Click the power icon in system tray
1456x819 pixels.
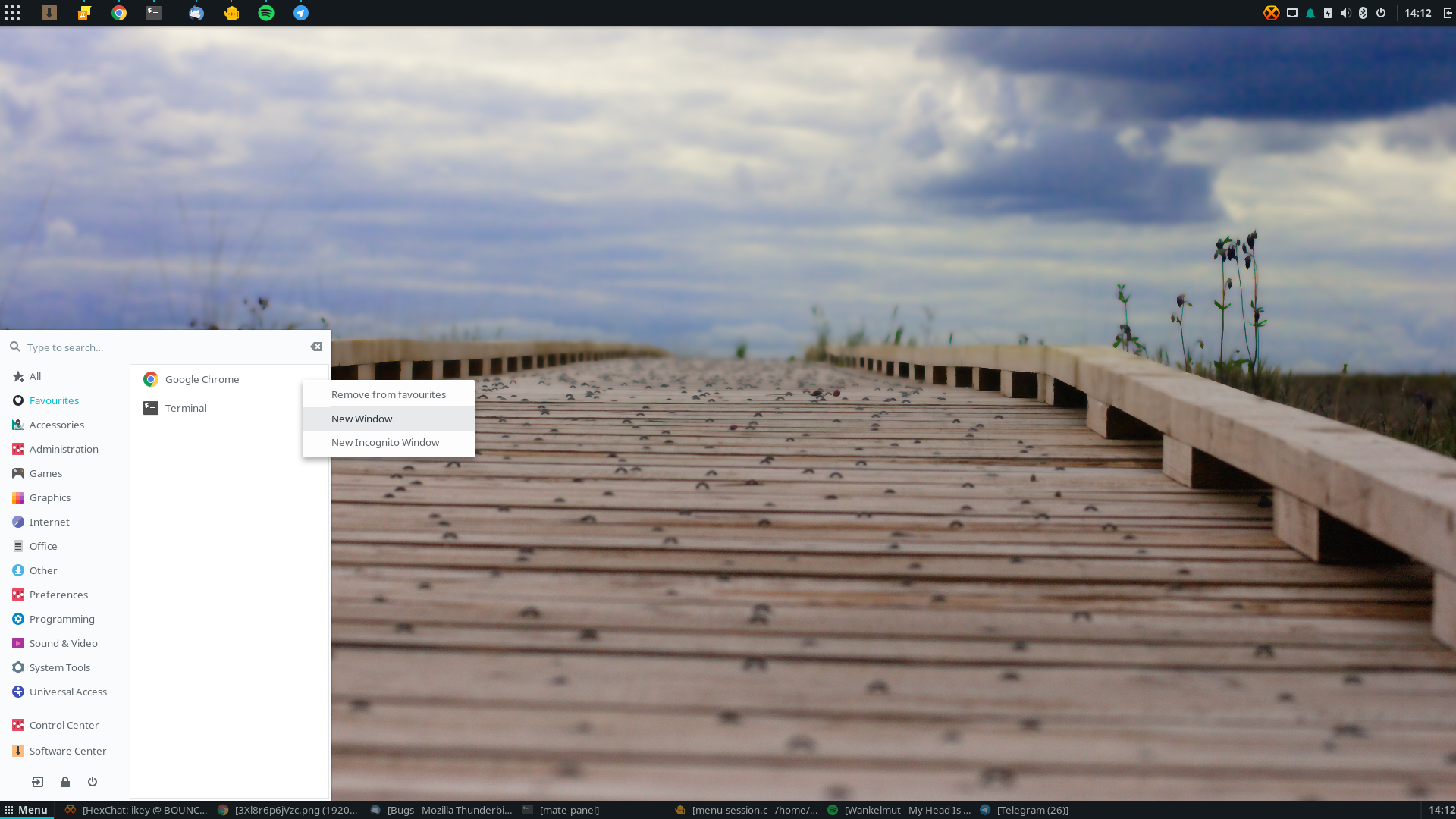coord(1381,13)
